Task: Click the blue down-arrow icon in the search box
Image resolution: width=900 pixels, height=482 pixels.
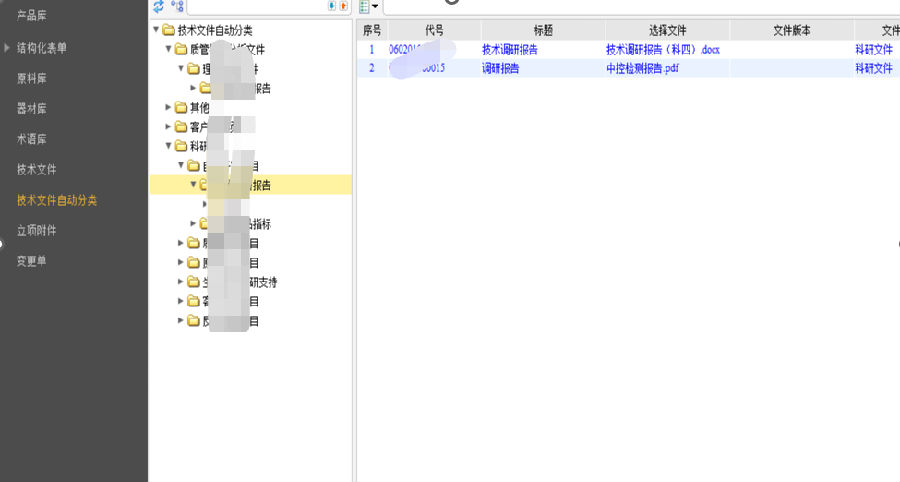Action: click(x=332, y=6)
